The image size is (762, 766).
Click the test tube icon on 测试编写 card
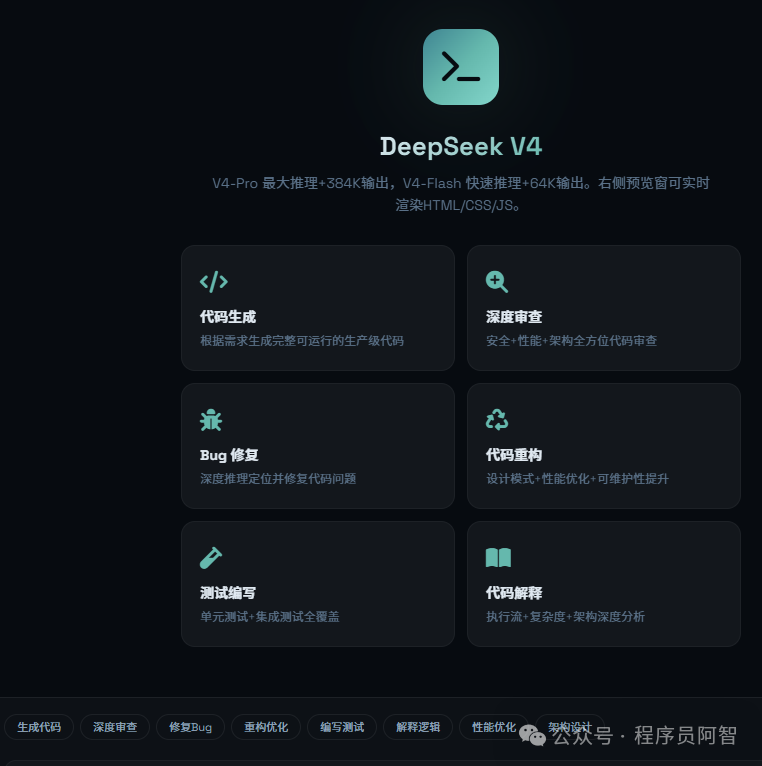click(x=211, y=558)
